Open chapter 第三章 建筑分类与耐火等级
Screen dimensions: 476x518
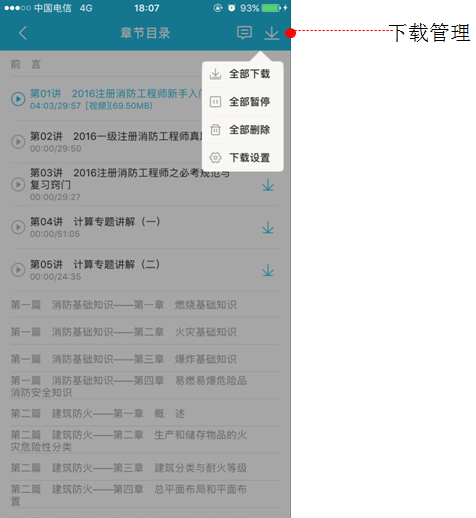pos(145,468)
